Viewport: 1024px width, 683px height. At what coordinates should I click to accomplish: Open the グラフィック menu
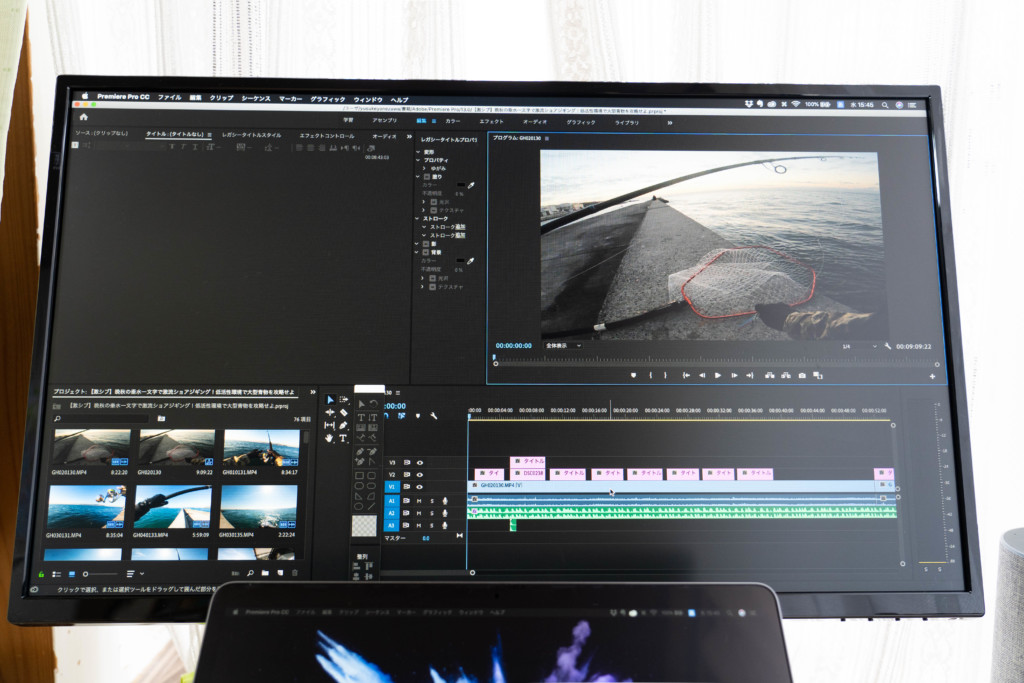(328, 99)
